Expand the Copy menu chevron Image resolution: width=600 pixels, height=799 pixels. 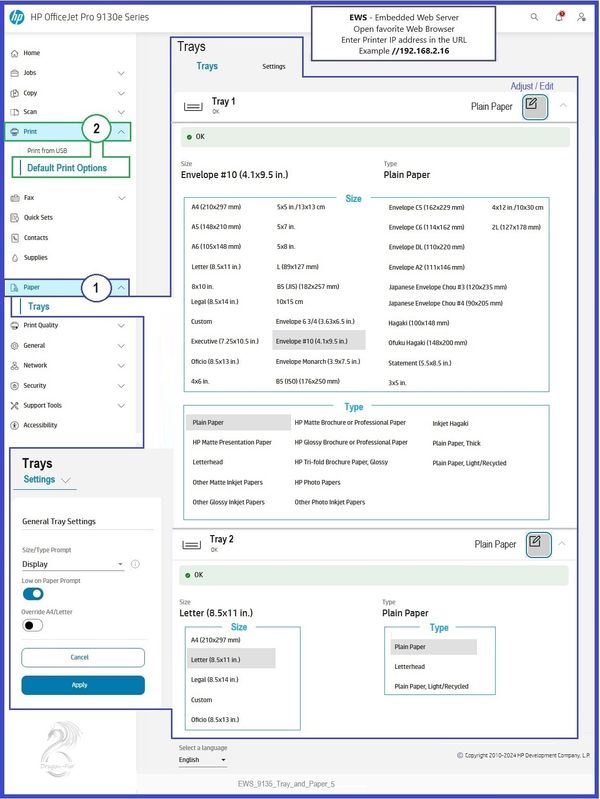121,94
